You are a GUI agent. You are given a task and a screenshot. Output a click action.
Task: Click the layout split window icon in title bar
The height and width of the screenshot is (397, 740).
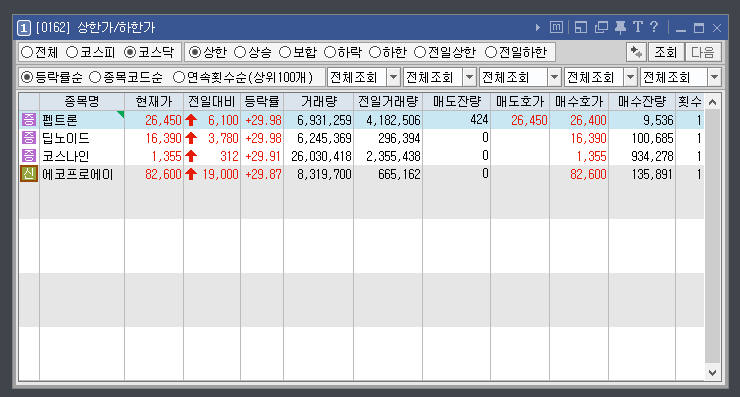point(580,27)
